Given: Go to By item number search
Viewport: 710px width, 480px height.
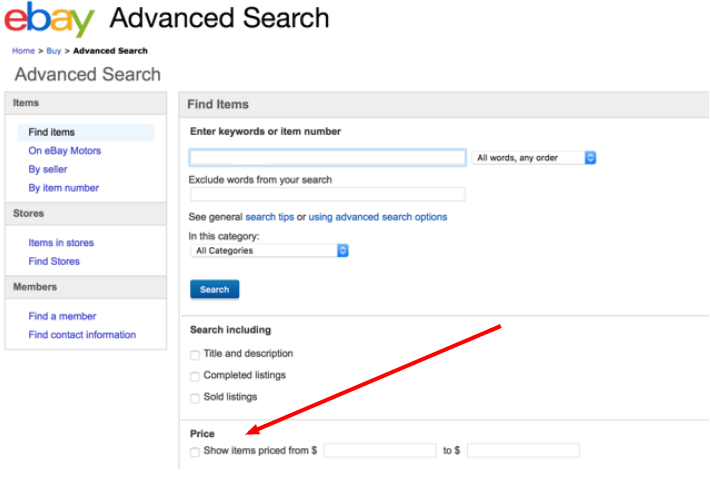Looking at the screenshot, I should click(x=63, y=188).
